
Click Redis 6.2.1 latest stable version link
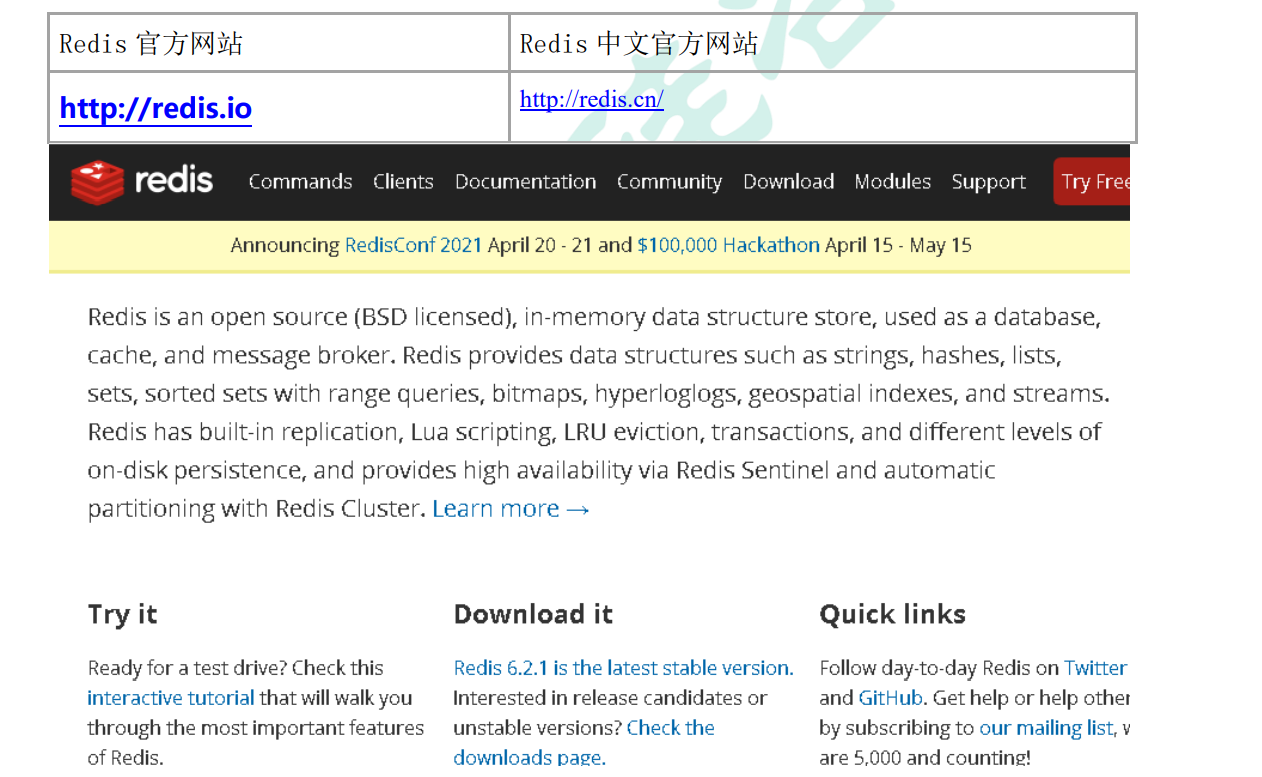pyautogui.click(x=623, y=668)
